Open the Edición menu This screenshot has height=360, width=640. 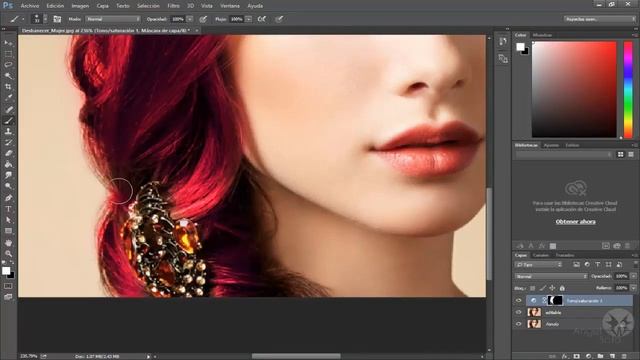(55, 6)
